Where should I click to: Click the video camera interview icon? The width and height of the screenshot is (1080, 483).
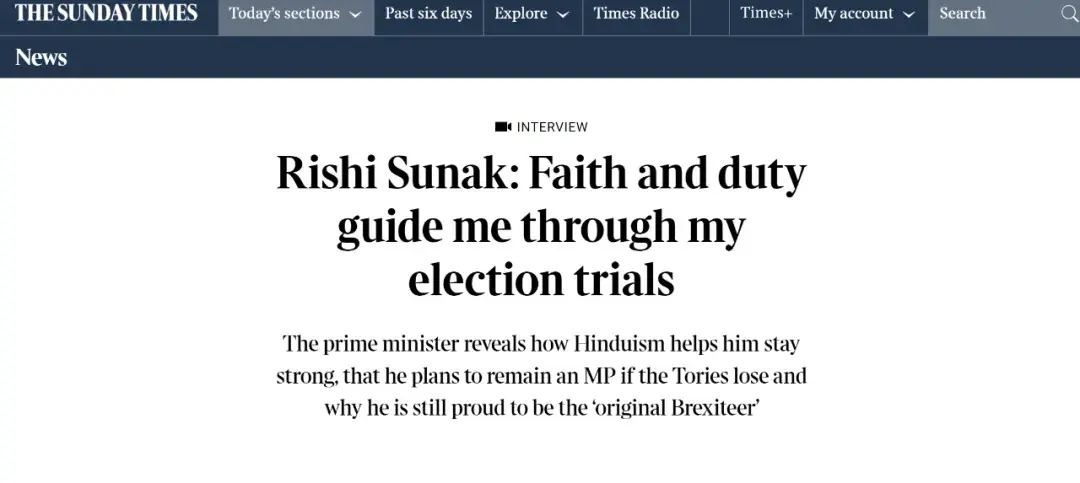click(503, 127)
